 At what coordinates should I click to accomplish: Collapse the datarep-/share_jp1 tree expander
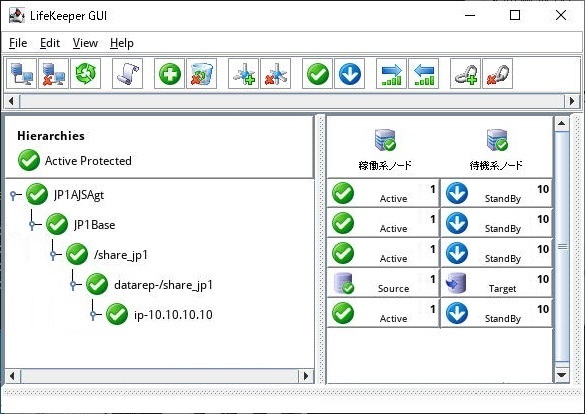pos(74,285)
